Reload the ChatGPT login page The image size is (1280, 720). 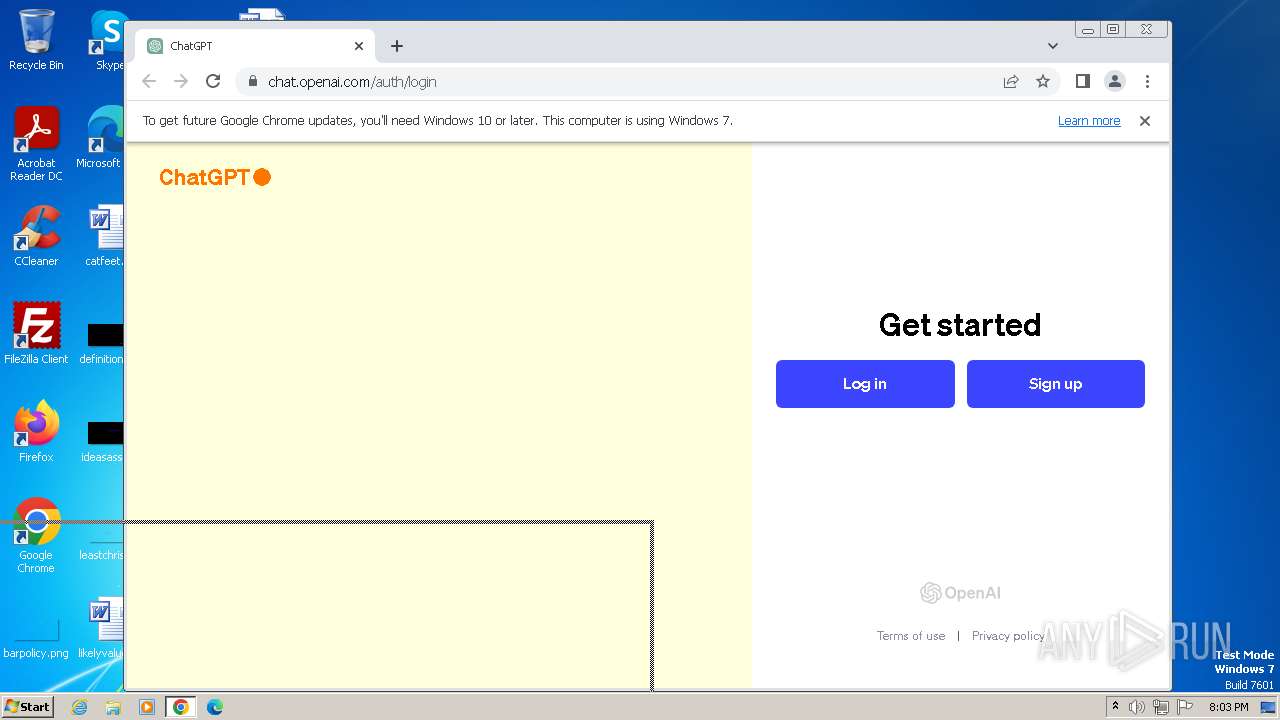(213, 82)
